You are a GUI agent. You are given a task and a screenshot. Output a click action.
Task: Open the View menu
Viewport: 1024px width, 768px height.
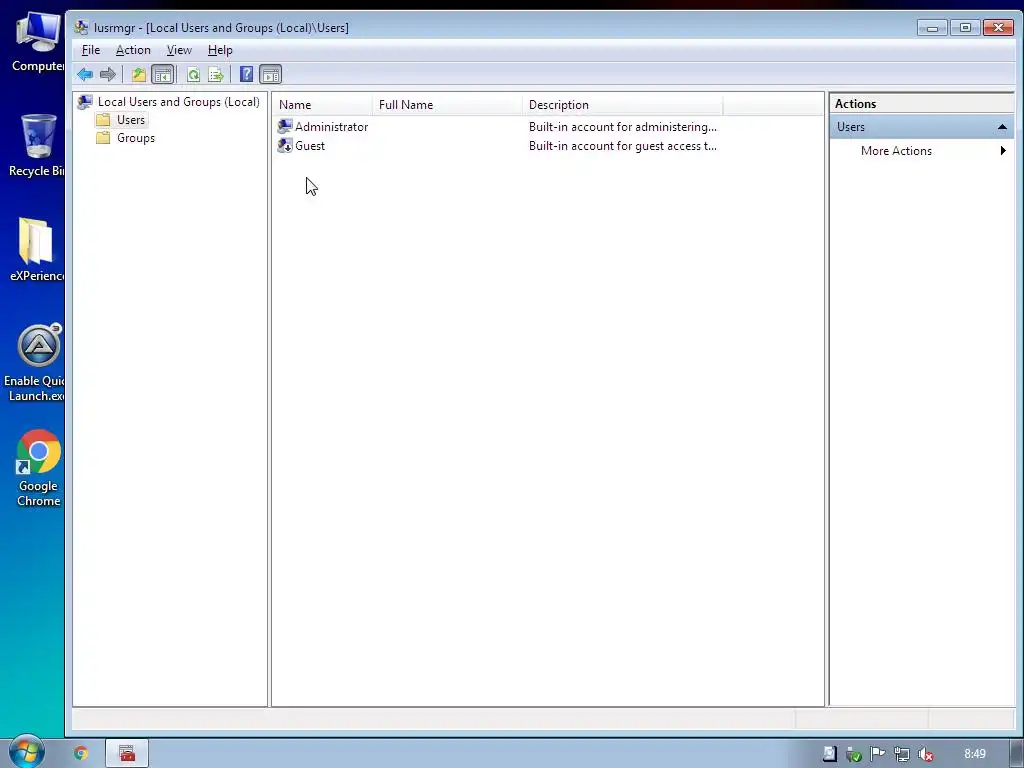(x=179, y=50)
